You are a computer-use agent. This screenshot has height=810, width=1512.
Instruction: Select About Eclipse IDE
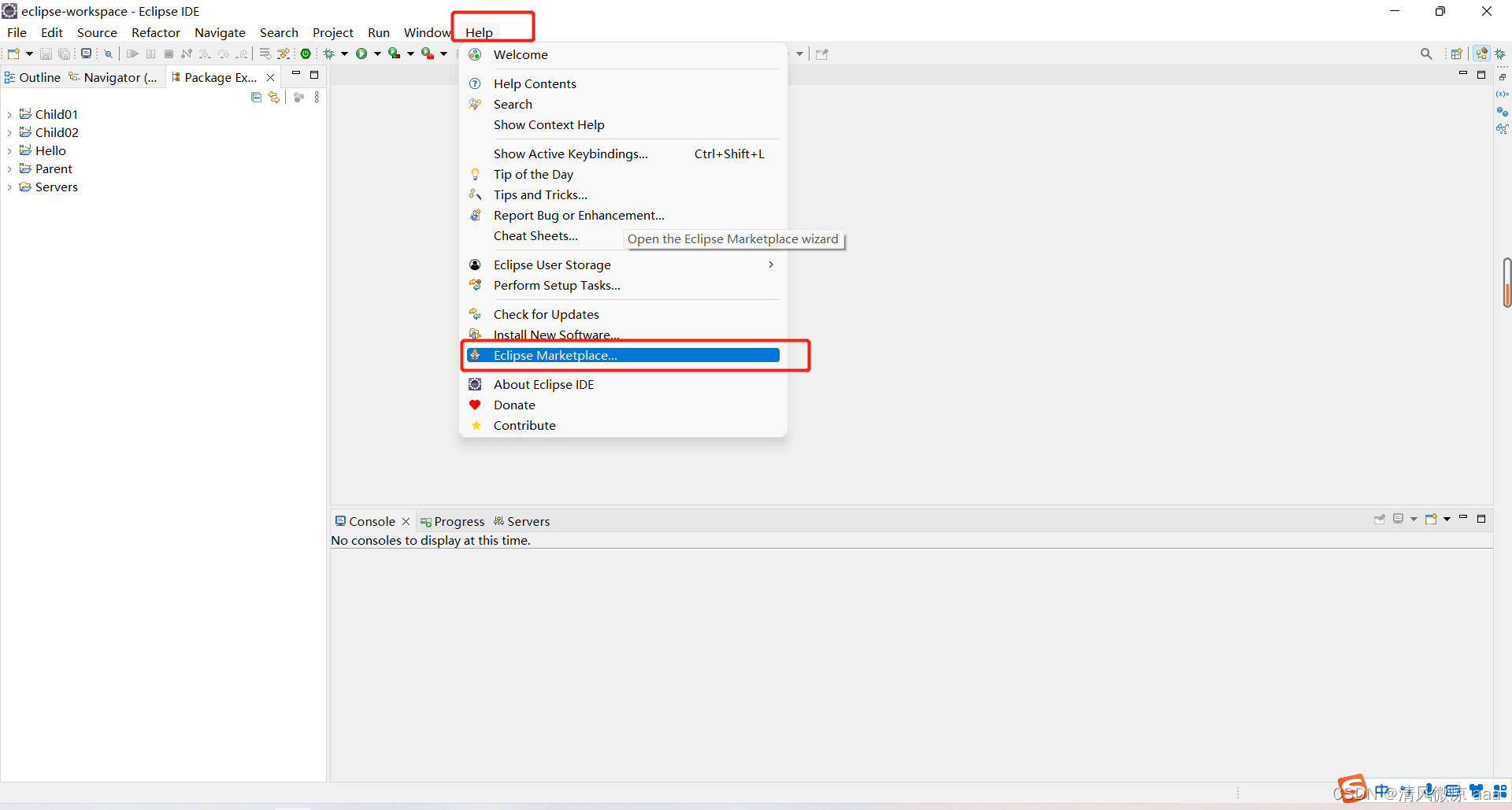(623, 385)
